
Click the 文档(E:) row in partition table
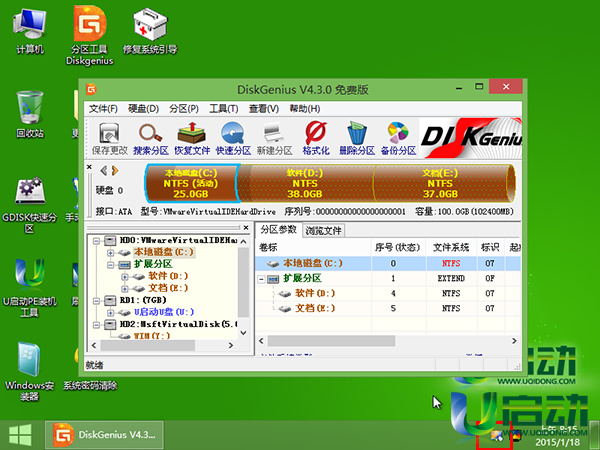pos(388,308)
